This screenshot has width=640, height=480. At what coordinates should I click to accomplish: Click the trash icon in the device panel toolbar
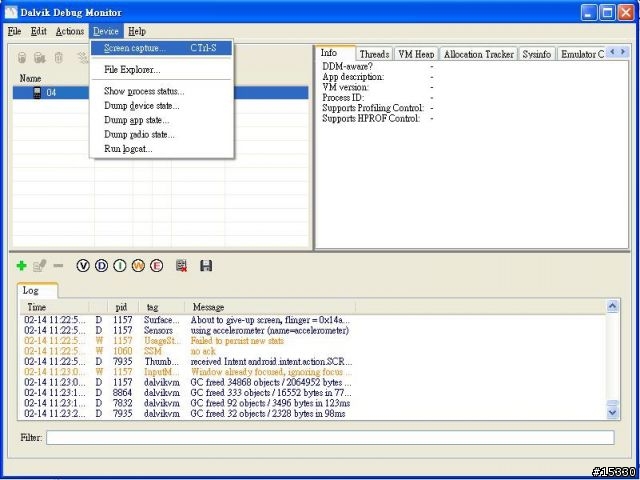pyautogui.click(x=59, y=58)
